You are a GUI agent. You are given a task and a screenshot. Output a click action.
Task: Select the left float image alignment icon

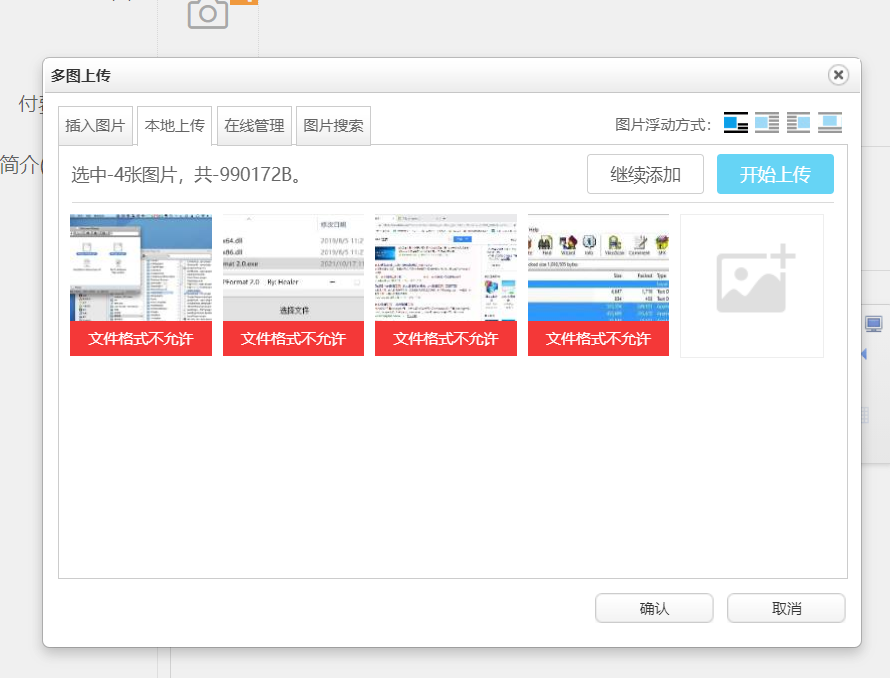[x=736, y=123]
